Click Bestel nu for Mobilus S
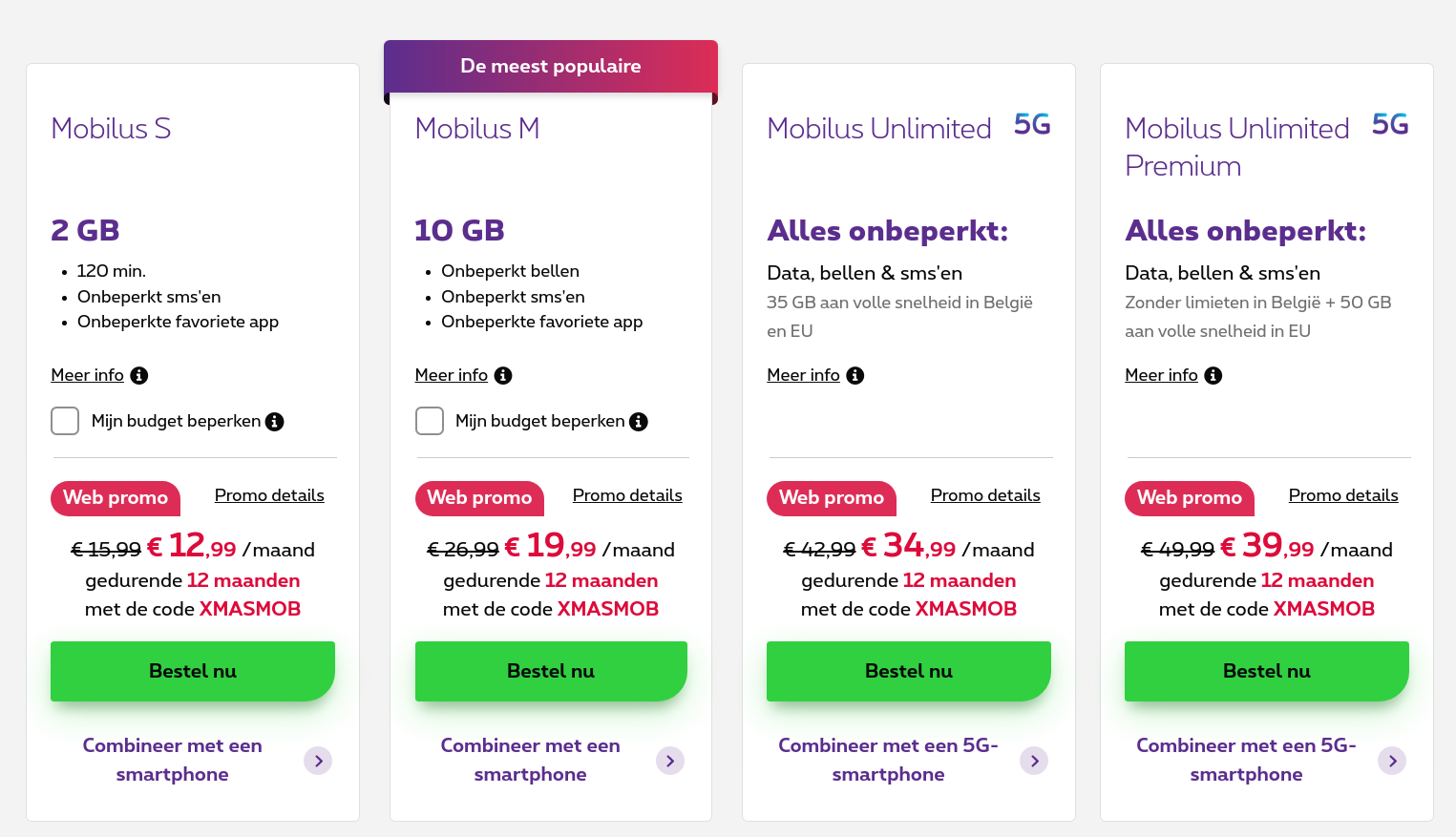Viewport: 1456px width, 837px height. point(193,671)
